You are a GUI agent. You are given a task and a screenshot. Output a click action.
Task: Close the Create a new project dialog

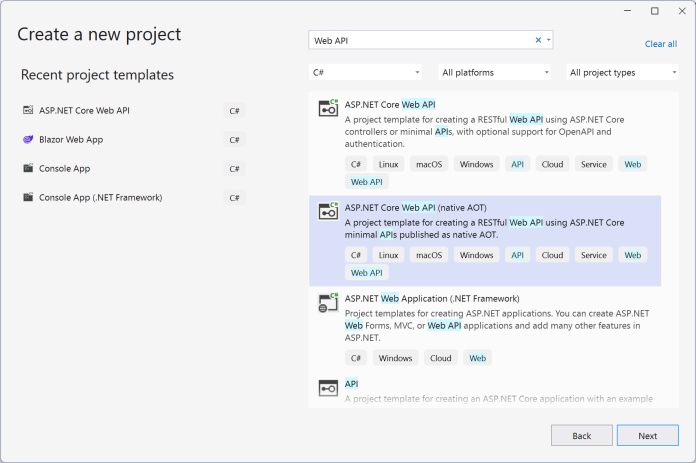pyautogui.click(x=682, y=11)
